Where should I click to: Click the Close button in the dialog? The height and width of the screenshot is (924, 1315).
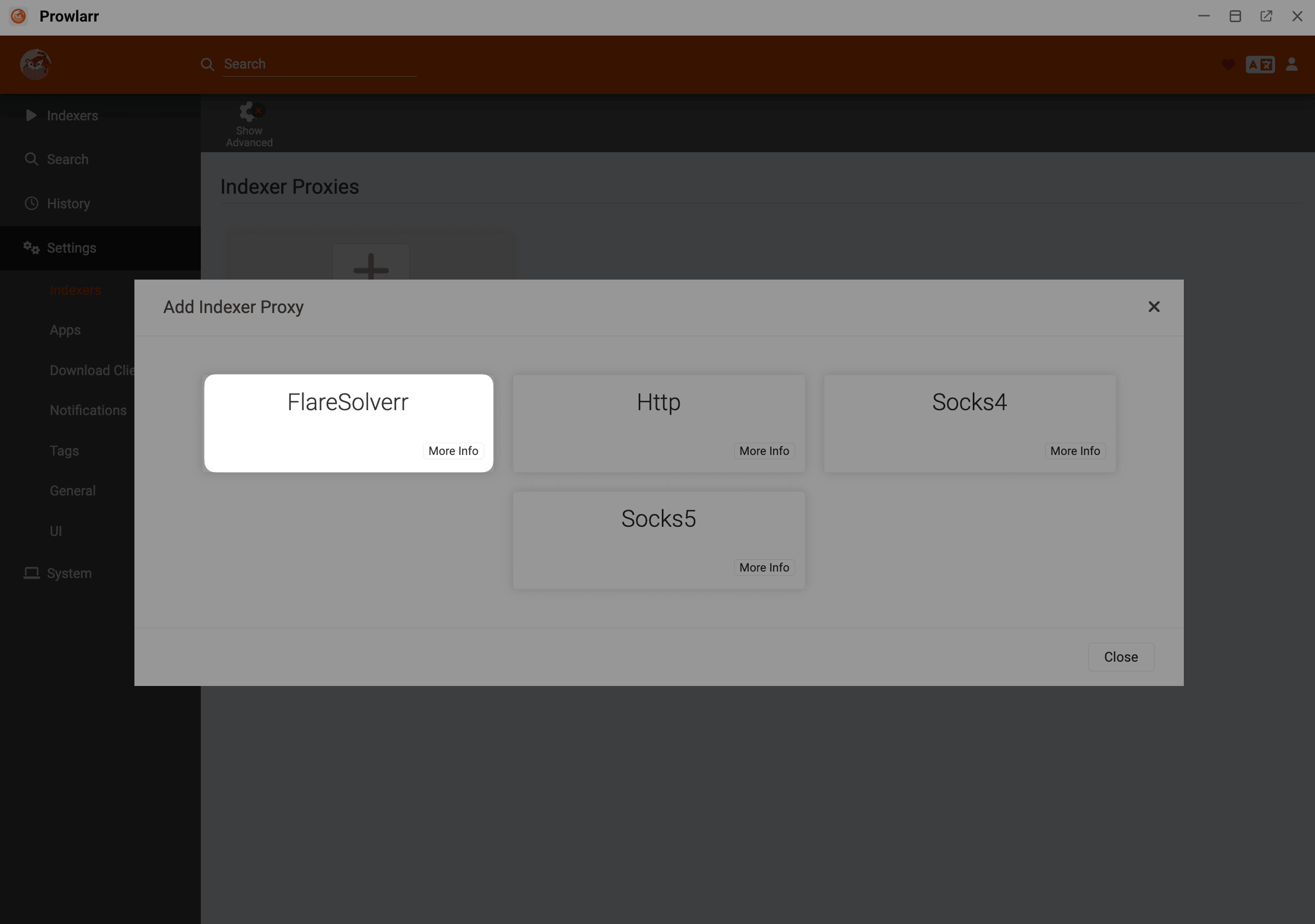click(1120, 657)
